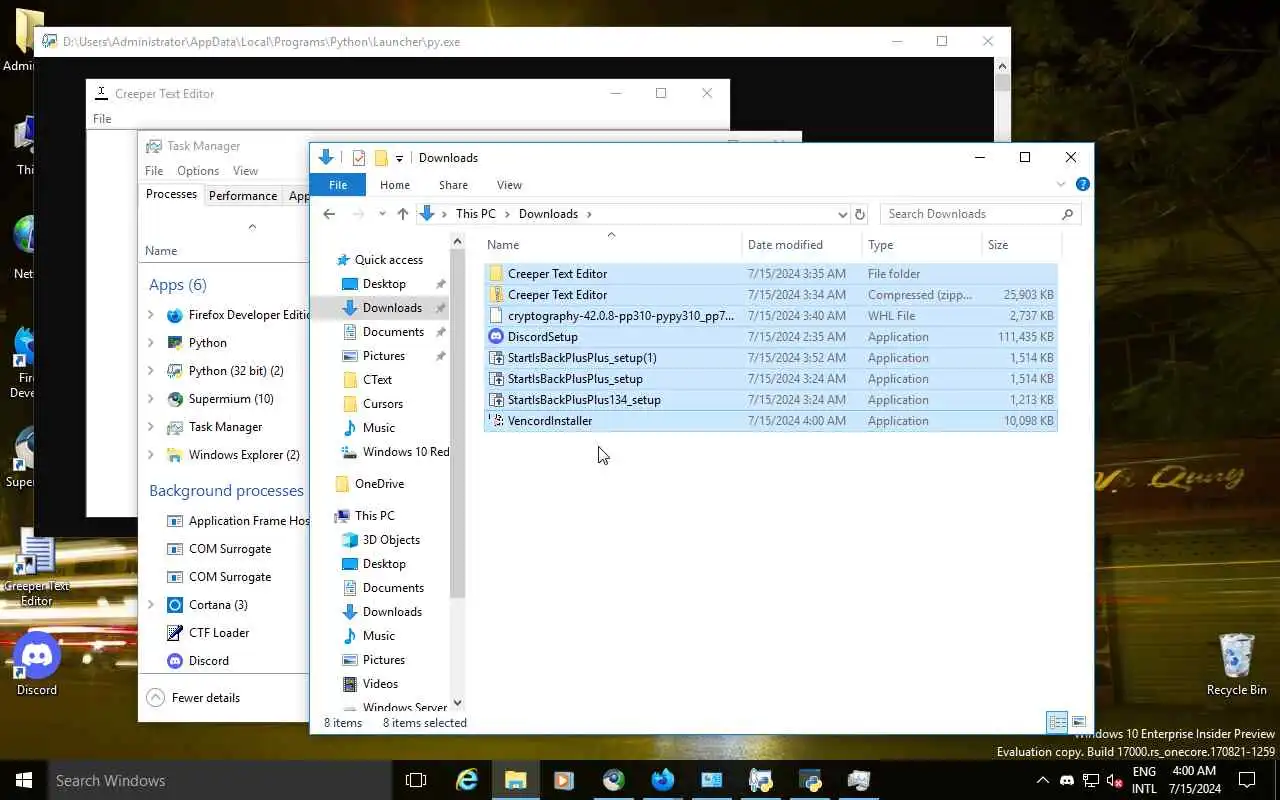The height and width of the screenshot is (800, 1280).
Task: Open Discord desktop shortcut
Action: [x=37, y=663]
